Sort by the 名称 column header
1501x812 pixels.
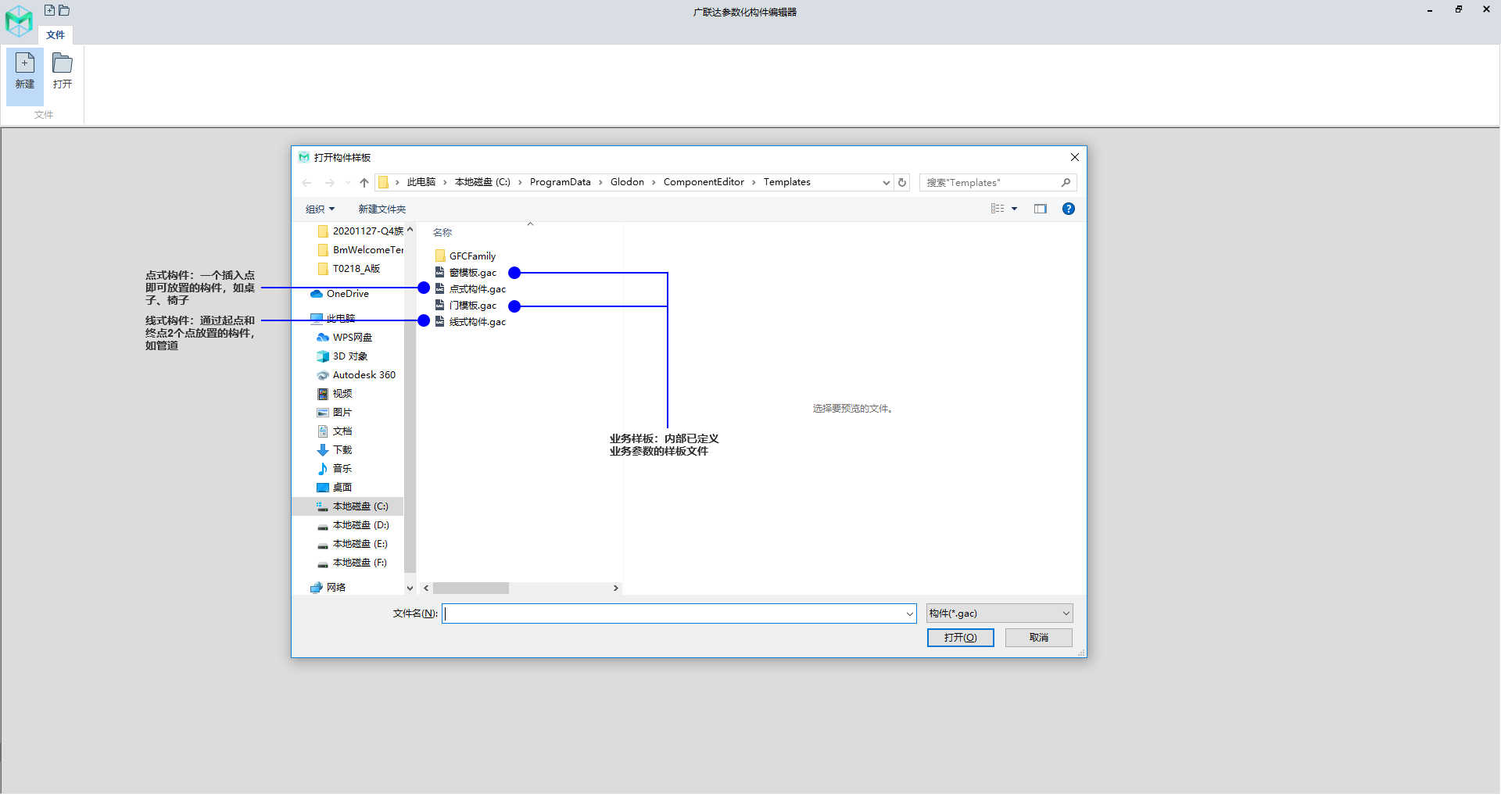click(442, 233)
